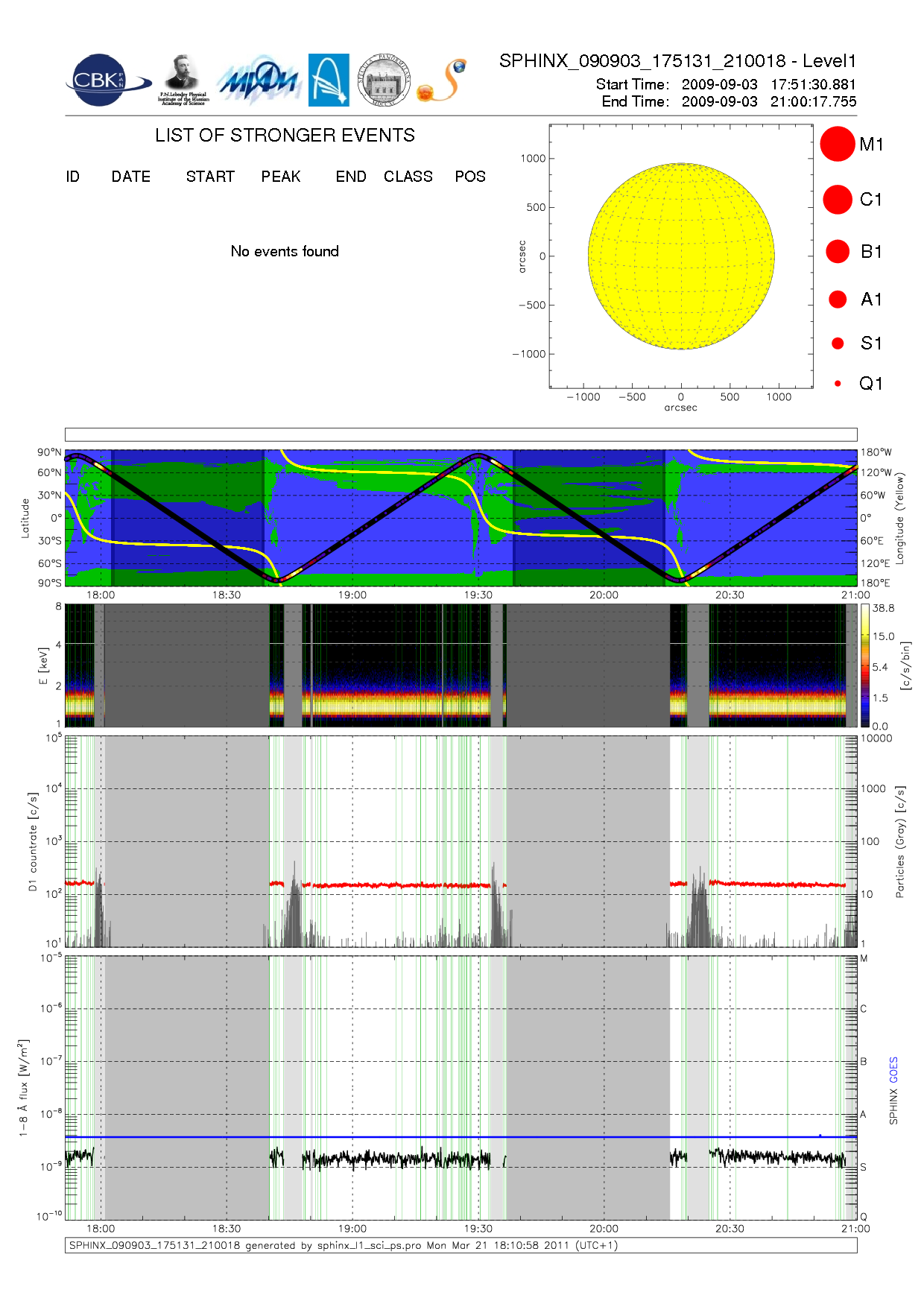Image resolution: width=924 pixels, height=1307 pixels.
Task: Click the round observatory seal logo
Action: pos(384,80)
